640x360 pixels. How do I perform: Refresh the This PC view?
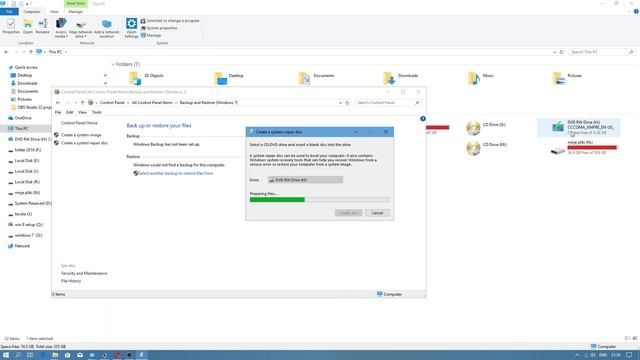click(561, 52)
